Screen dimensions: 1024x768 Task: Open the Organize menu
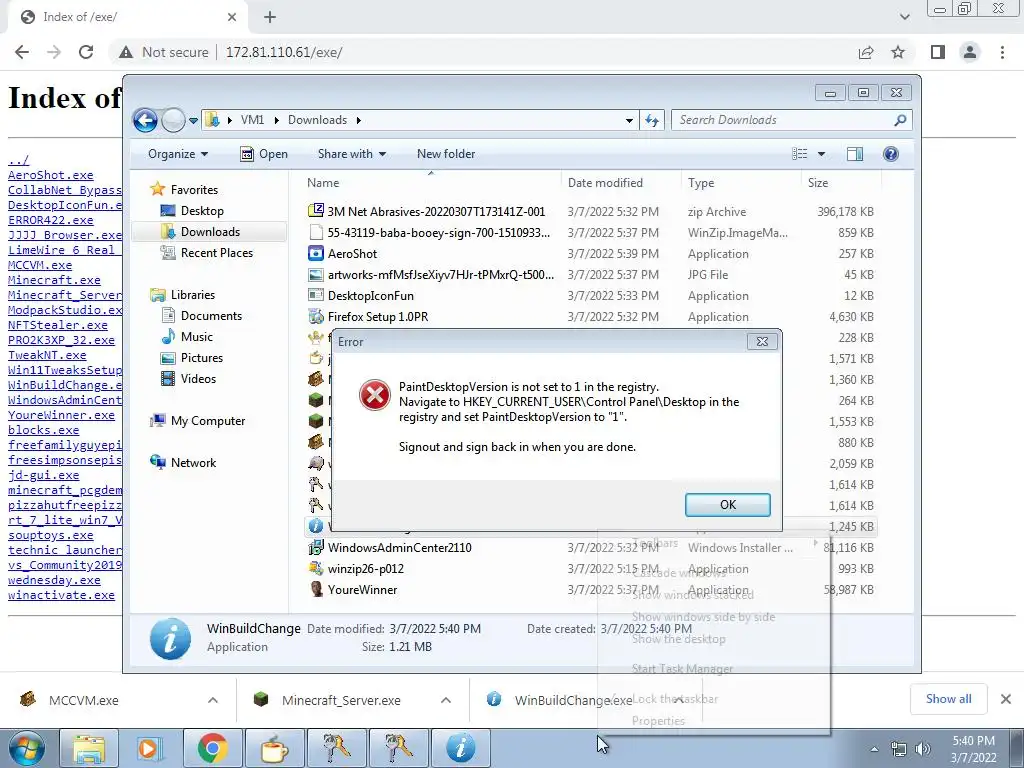click(178, 154)
